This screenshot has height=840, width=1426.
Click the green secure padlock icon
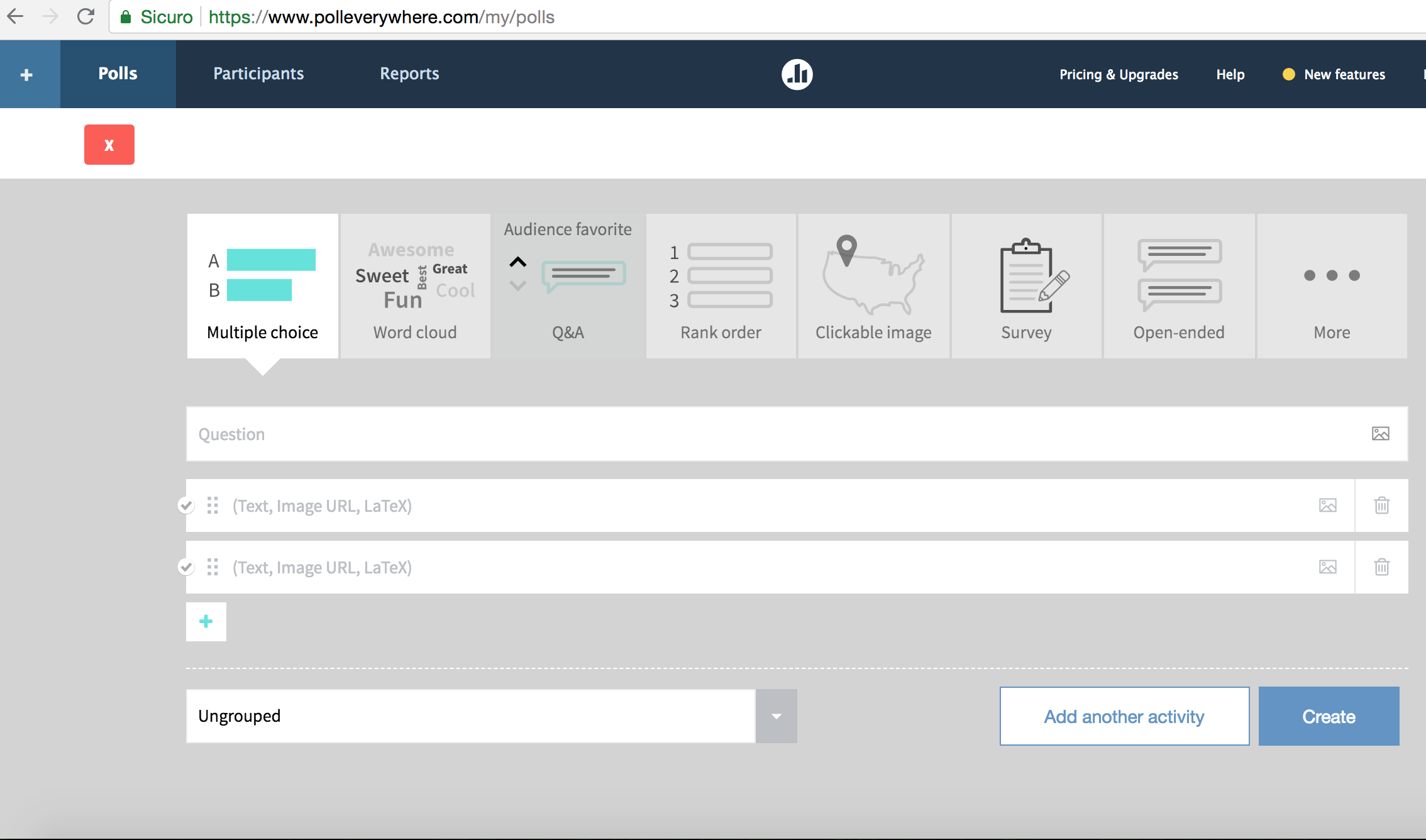tap(126, 17)
